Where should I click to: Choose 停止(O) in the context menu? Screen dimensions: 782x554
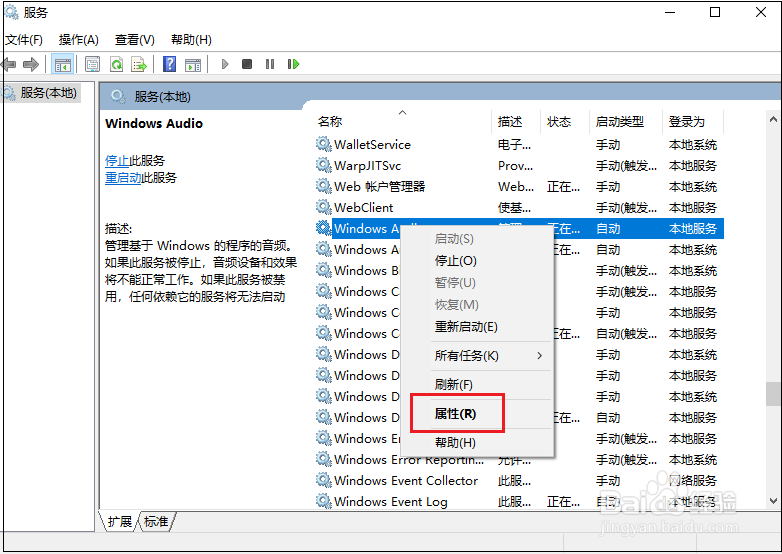pyautogui.click(x=478, y=261)
